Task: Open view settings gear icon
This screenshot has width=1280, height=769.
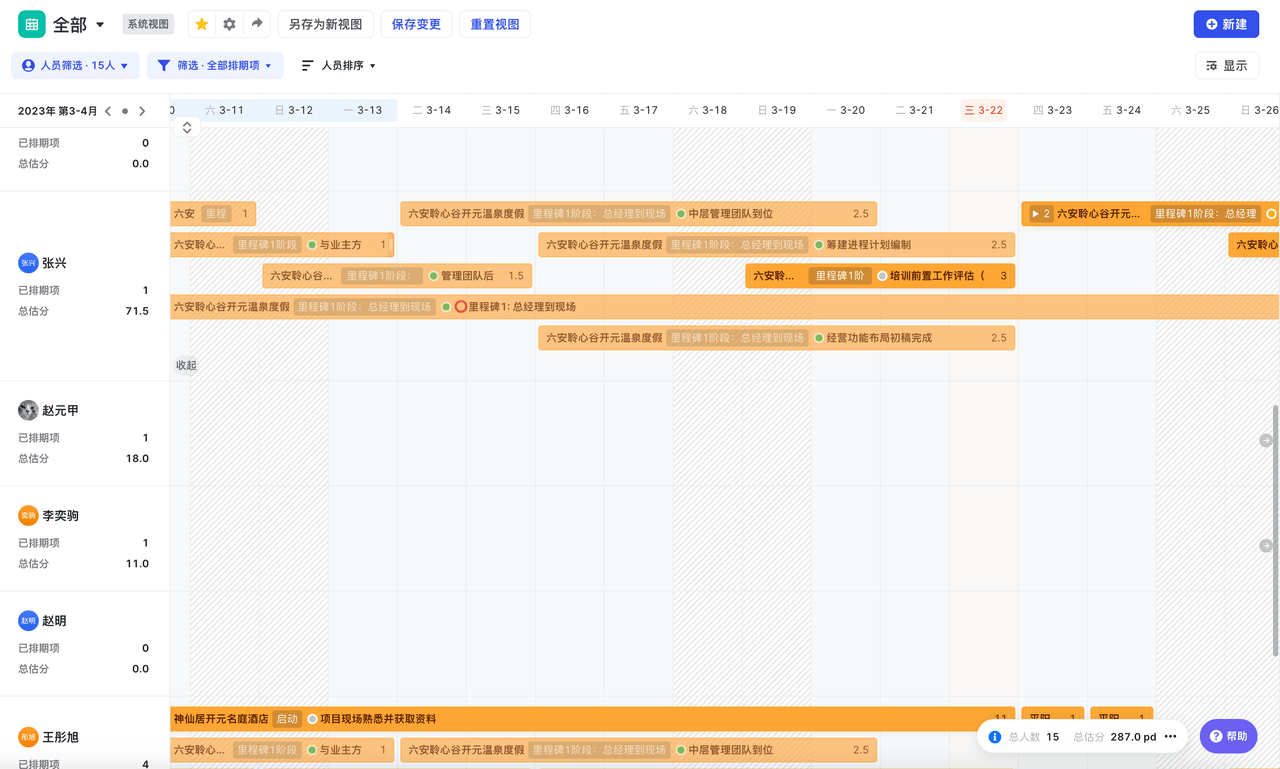Action: tap(229, 24)
